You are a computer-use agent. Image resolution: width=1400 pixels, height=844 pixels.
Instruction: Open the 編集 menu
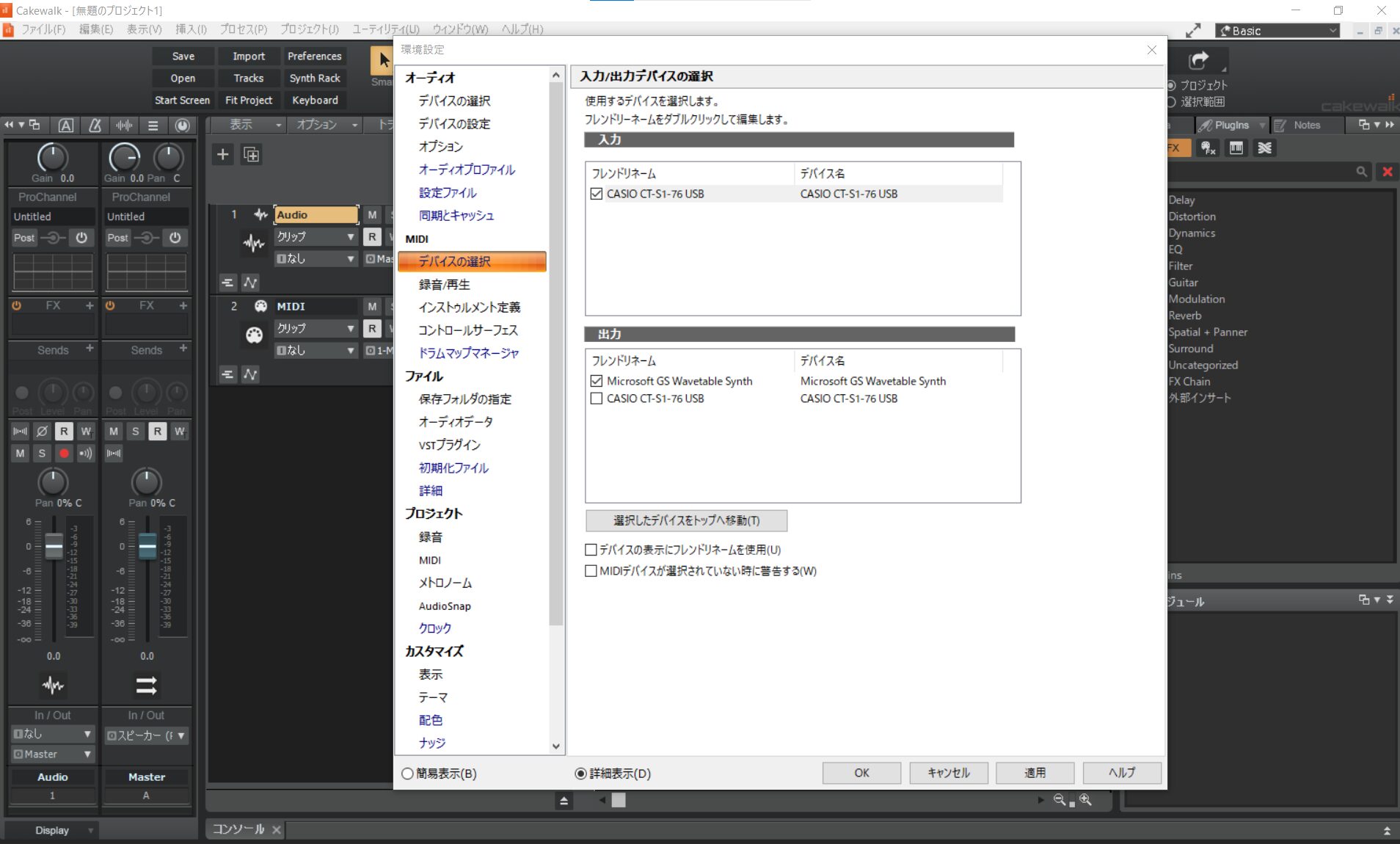coord(95,29)
